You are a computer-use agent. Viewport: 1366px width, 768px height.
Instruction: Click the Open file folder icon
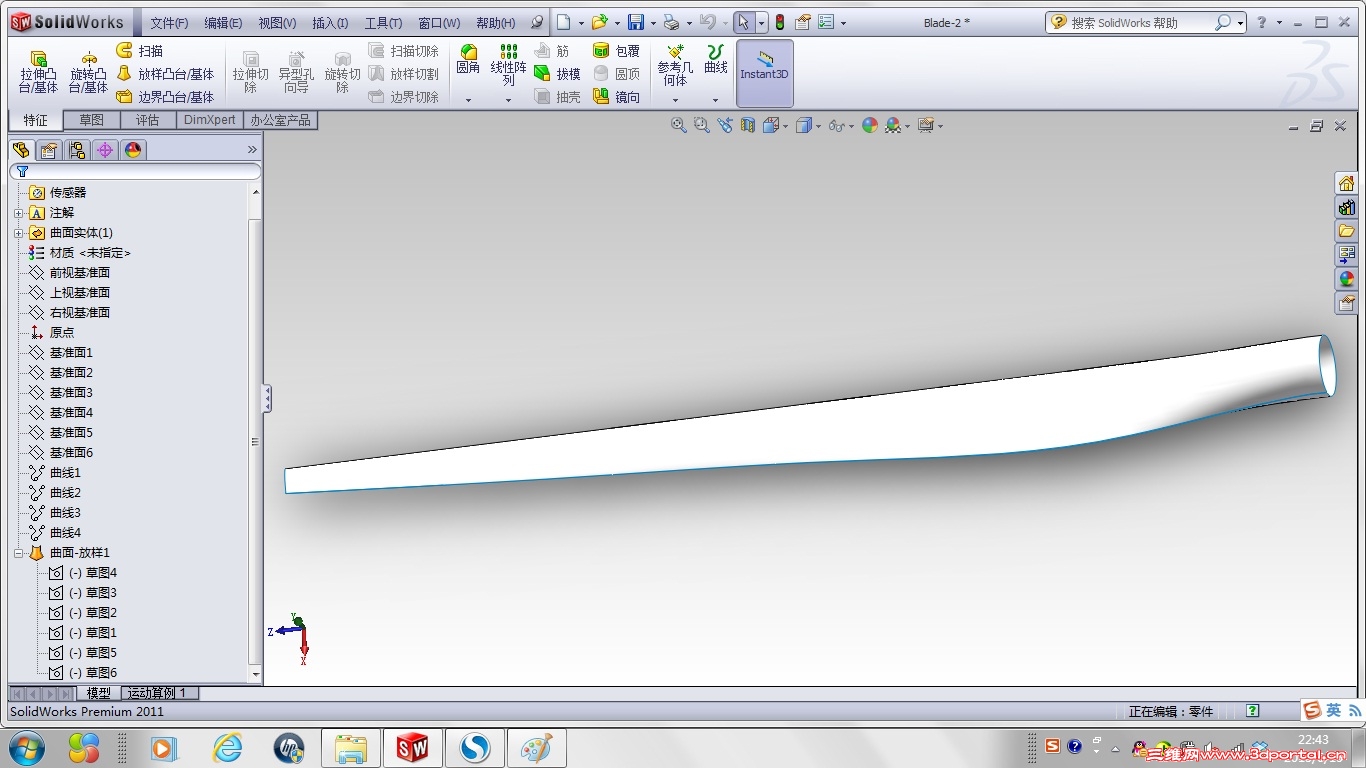pos(599,22)
